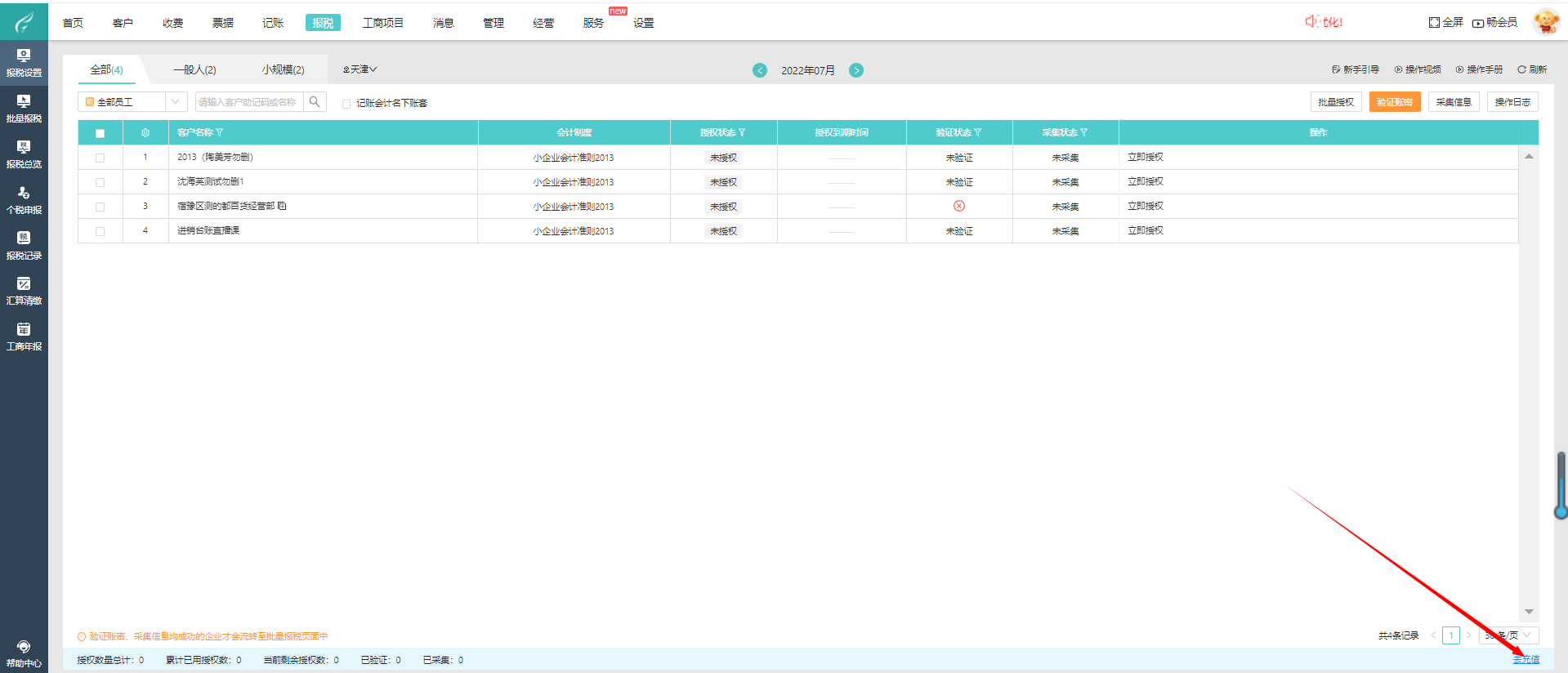
Task: Click the customer search input field
Action: (248, 102)
